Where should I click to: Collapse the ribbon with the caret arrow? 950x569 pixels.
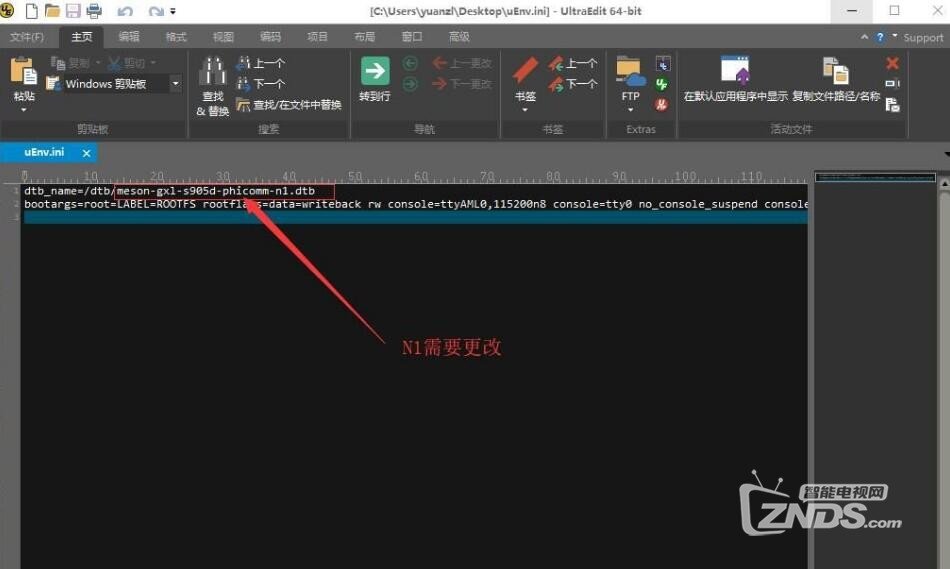pyautogui.click(x=865, y=37)
